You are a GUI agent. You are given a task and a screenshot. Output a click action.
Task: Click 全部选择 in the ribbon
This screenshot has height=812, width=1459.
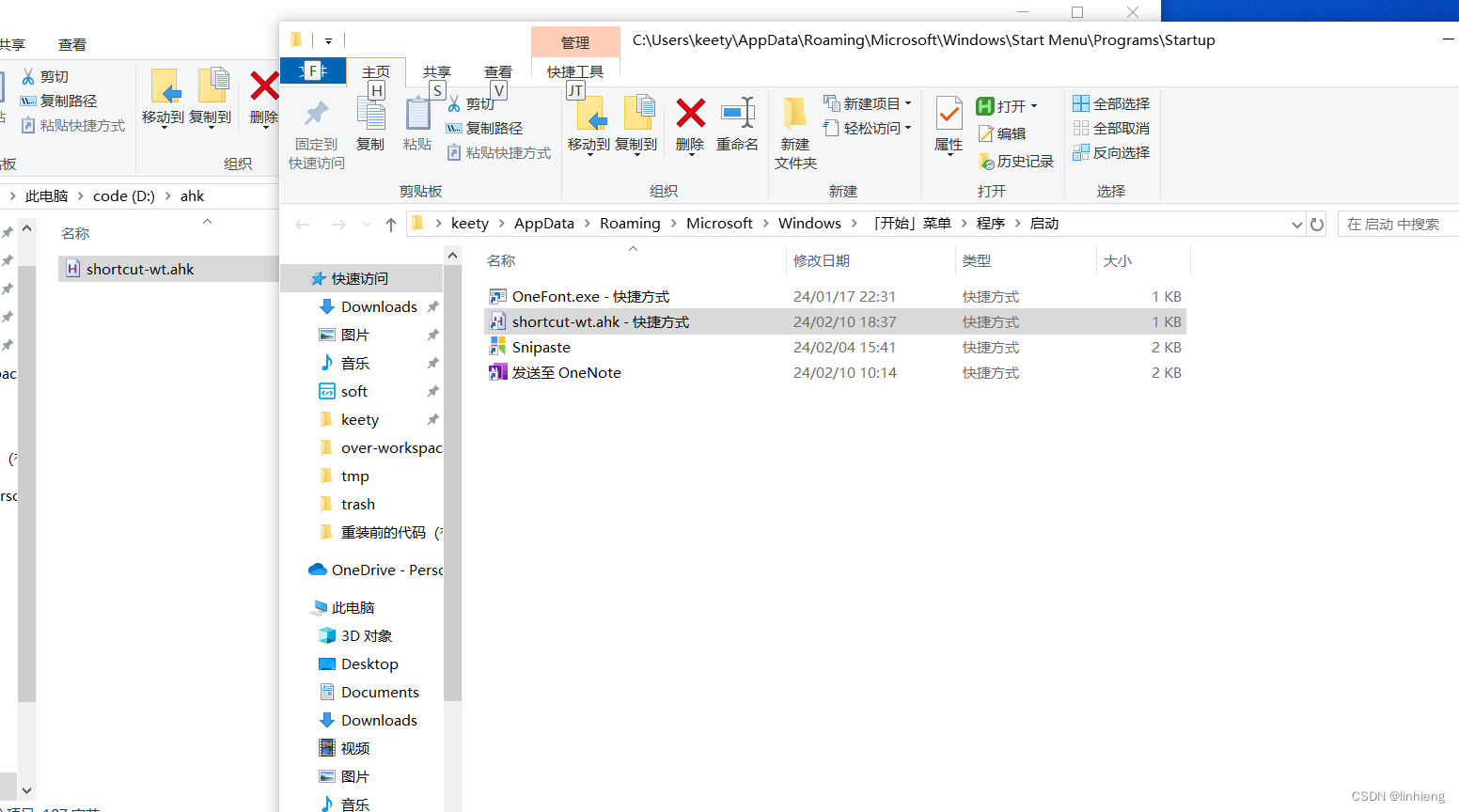(x=1111, y=103)
